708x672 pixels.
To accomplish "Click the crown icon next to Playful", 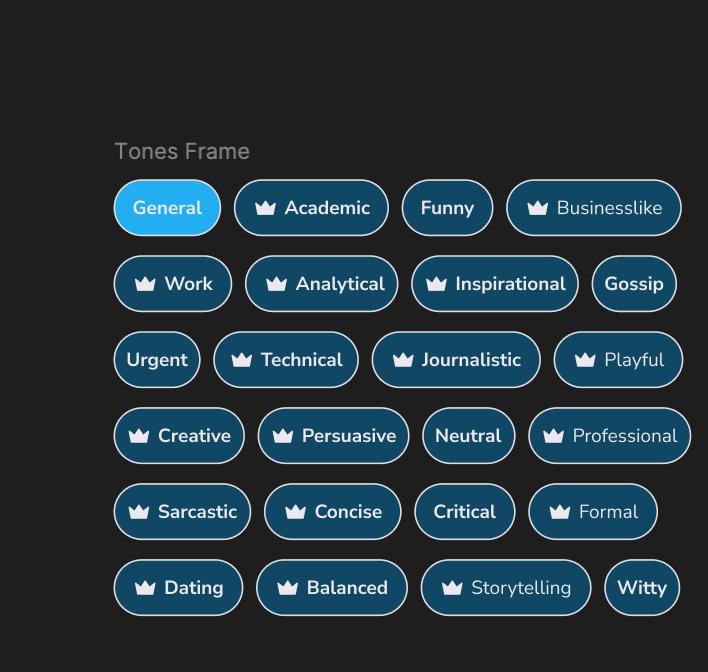I will pos(585,360).
